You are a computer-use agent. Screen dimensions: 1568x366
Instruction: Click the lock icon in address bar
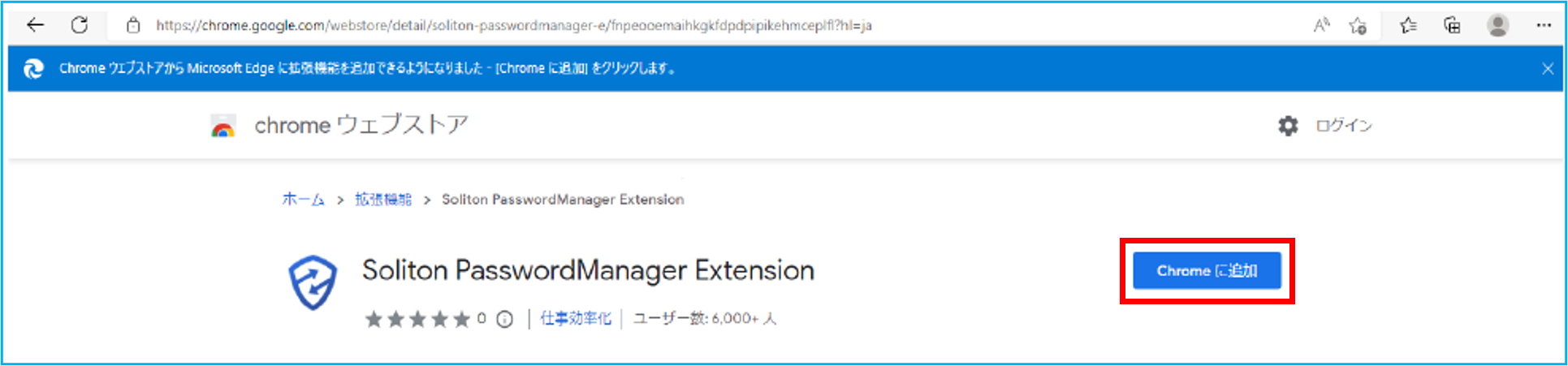click(133, 25)
